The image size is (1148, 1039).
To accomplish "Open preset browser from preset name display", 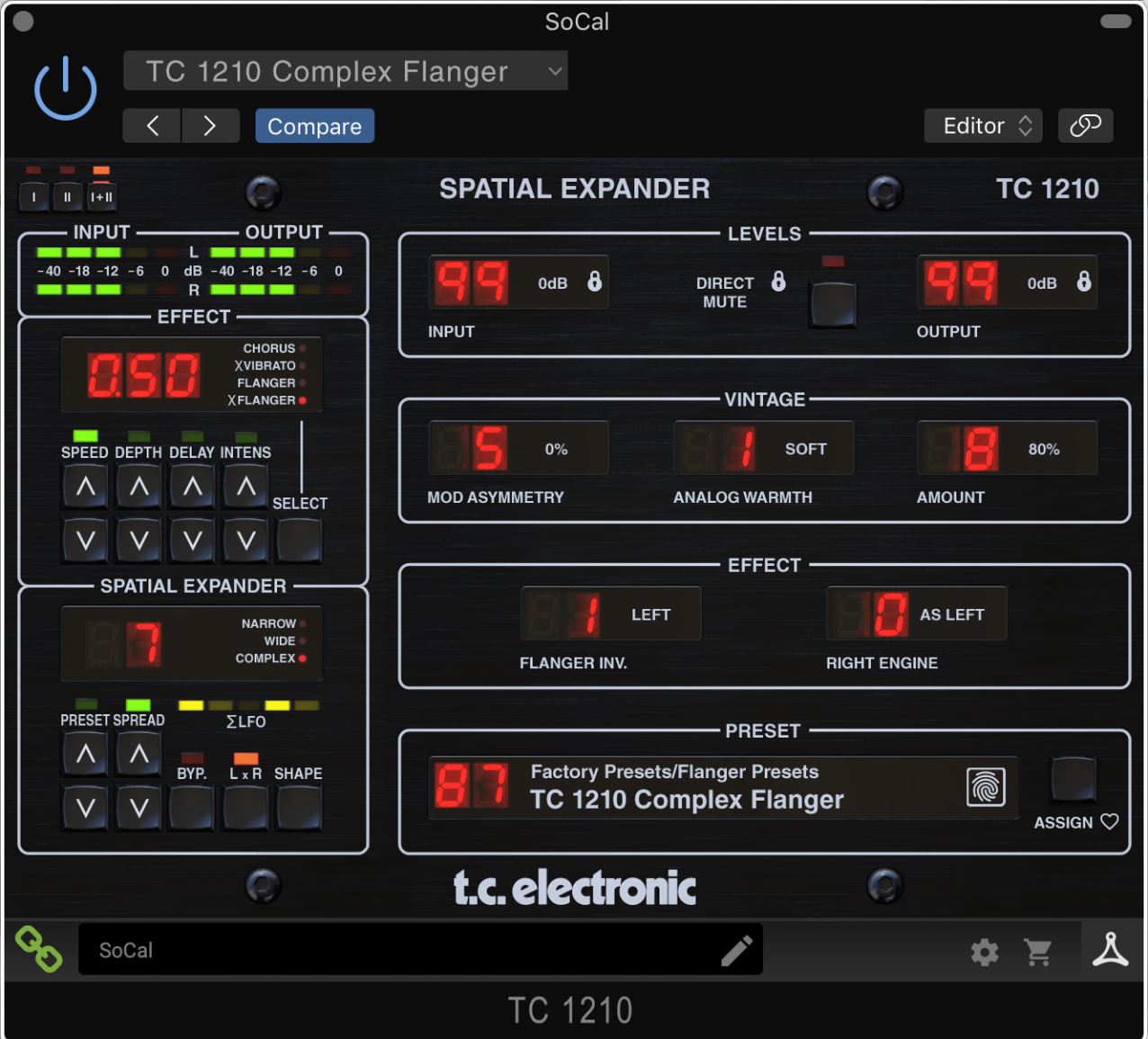I will click(x=723, y=787).
